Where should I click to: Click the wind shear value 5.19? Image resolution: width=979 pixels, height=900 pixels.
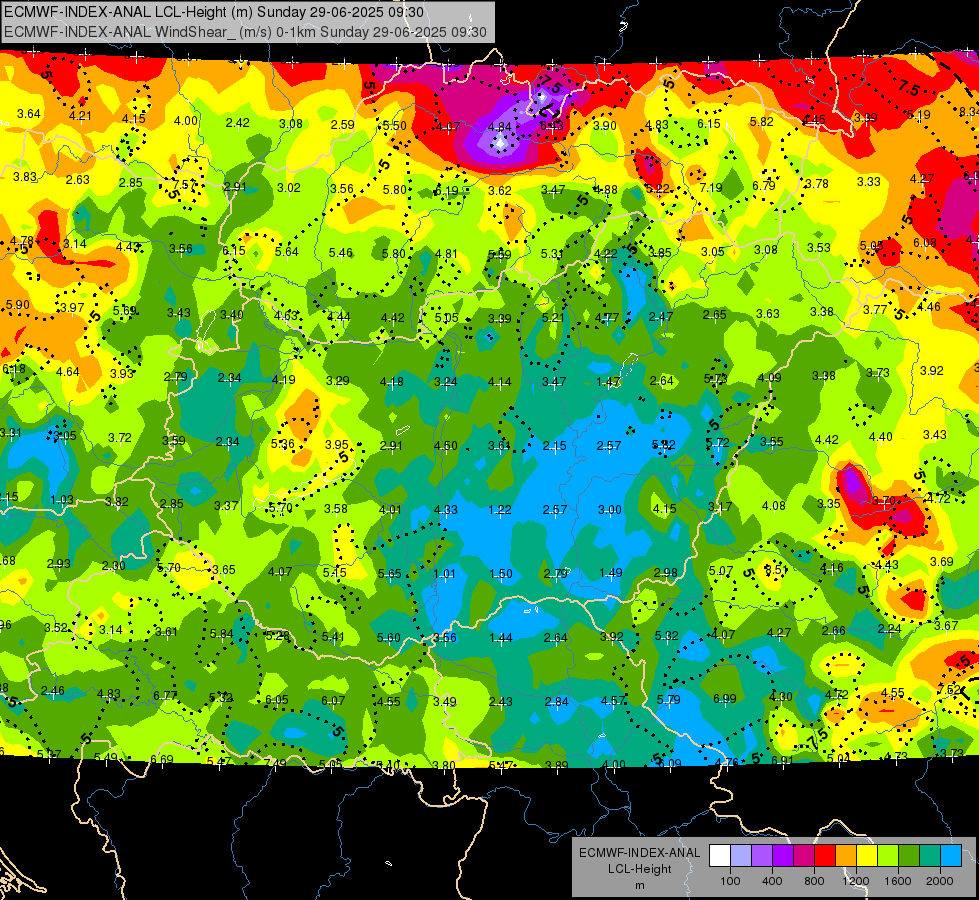[918, 114]
